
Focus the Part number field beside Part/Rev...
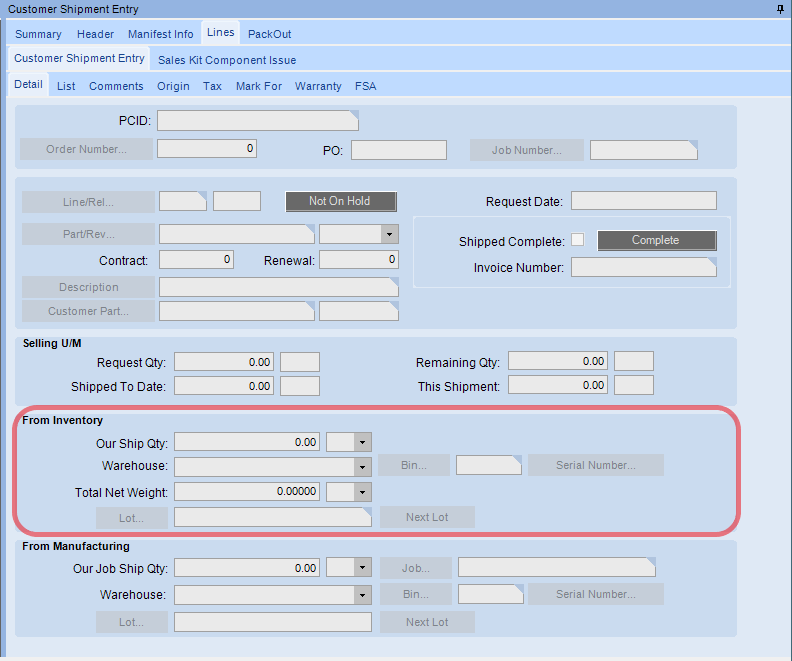pyautogui.click(x=237, y=234)
